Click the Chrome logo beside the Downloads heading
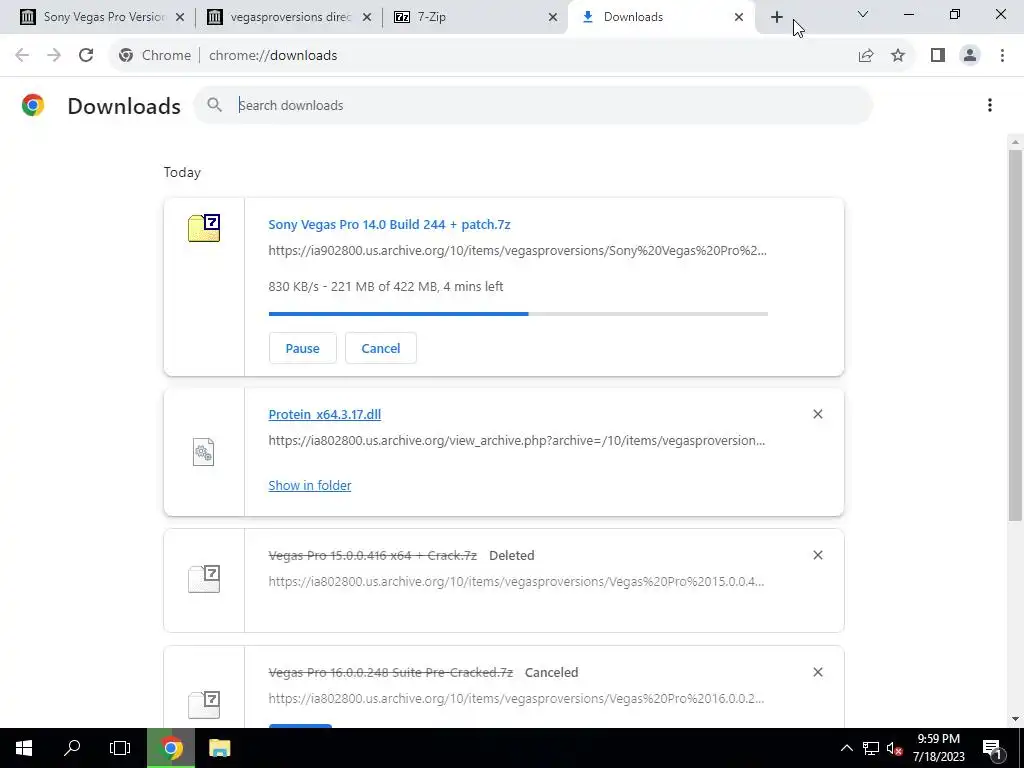This screenshot has height=768, width=1024. point(33,105)
